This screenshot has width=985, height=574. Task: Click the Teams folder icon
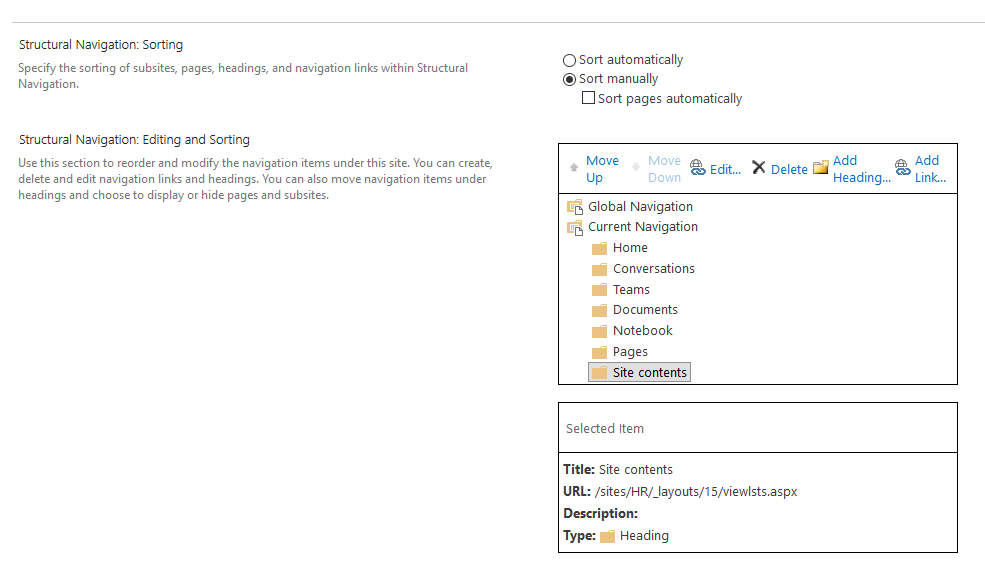(x=599, y=290)
